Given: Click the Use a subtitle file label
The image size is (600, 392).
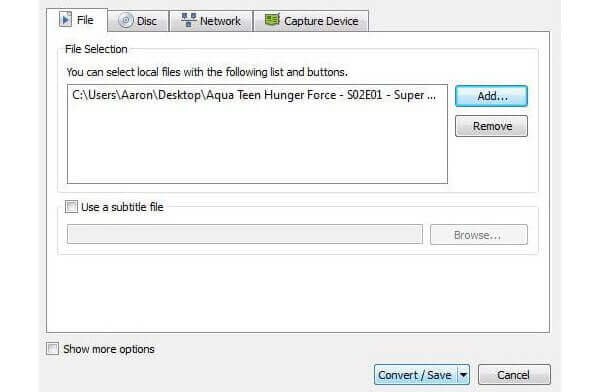Looking at the screenshot, I should 122,207.
